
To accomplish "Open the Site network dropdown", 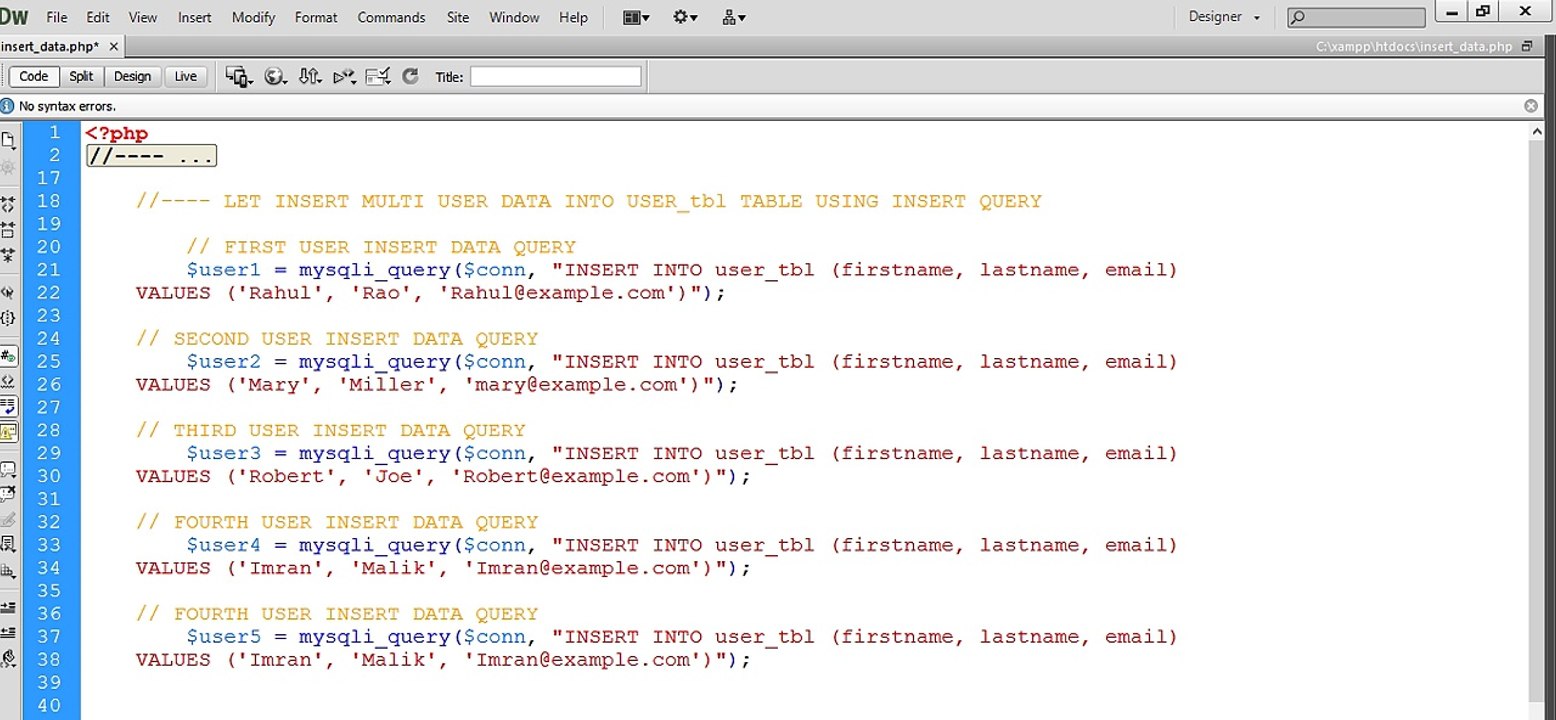I will click(x=733, y=17).
